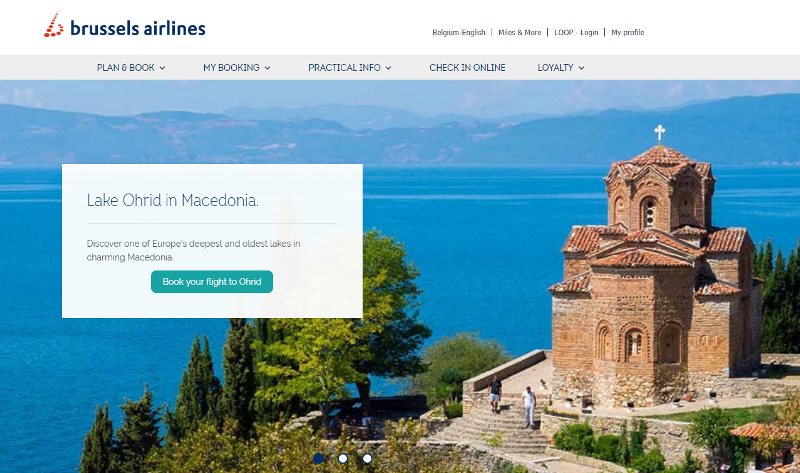Select the My Booking menu item
800x473 pixels.
(237, 67)
